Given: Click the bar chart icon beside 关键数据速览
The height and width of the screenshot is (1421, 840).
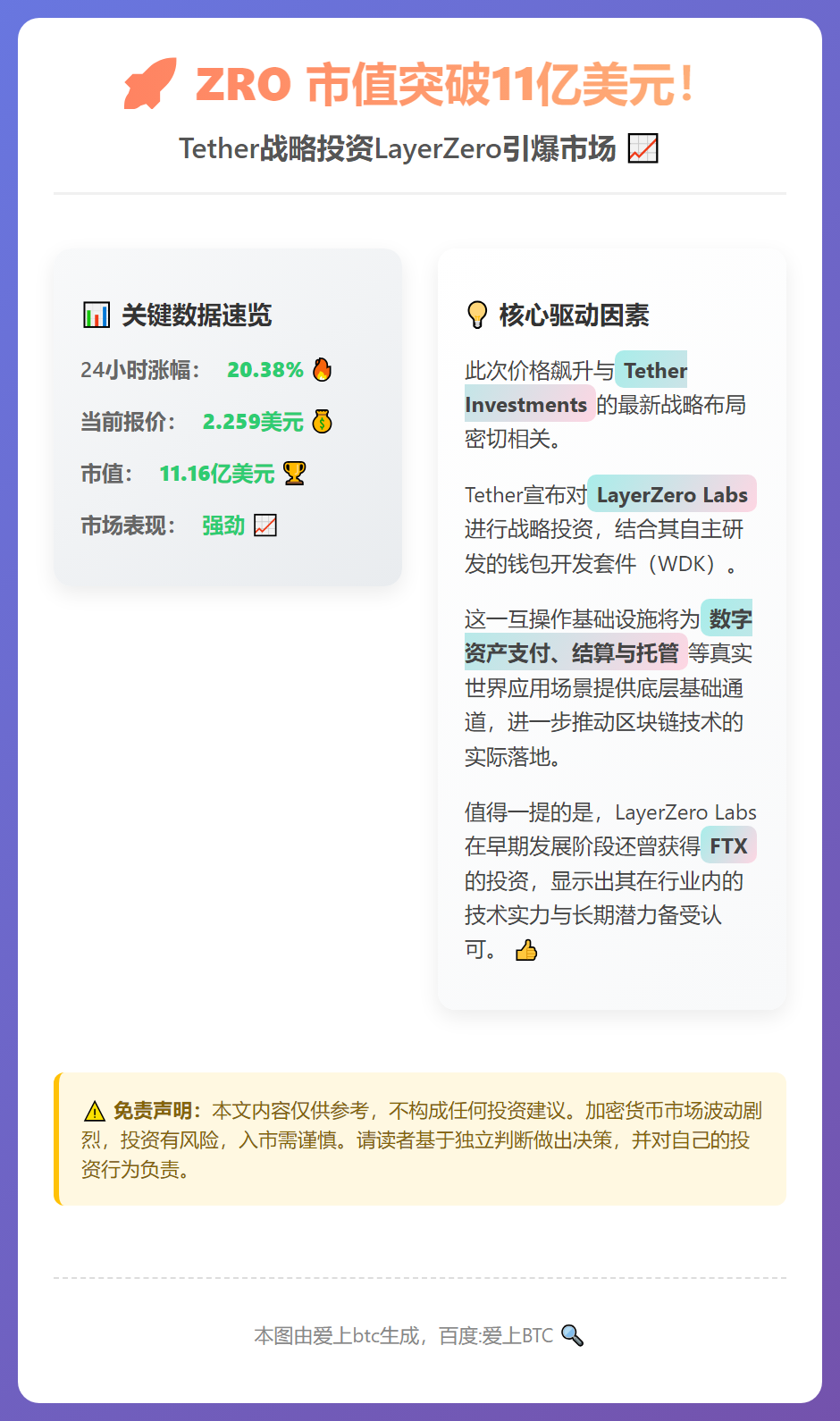Looking at the screenshot, I should [x=97, y=315].
